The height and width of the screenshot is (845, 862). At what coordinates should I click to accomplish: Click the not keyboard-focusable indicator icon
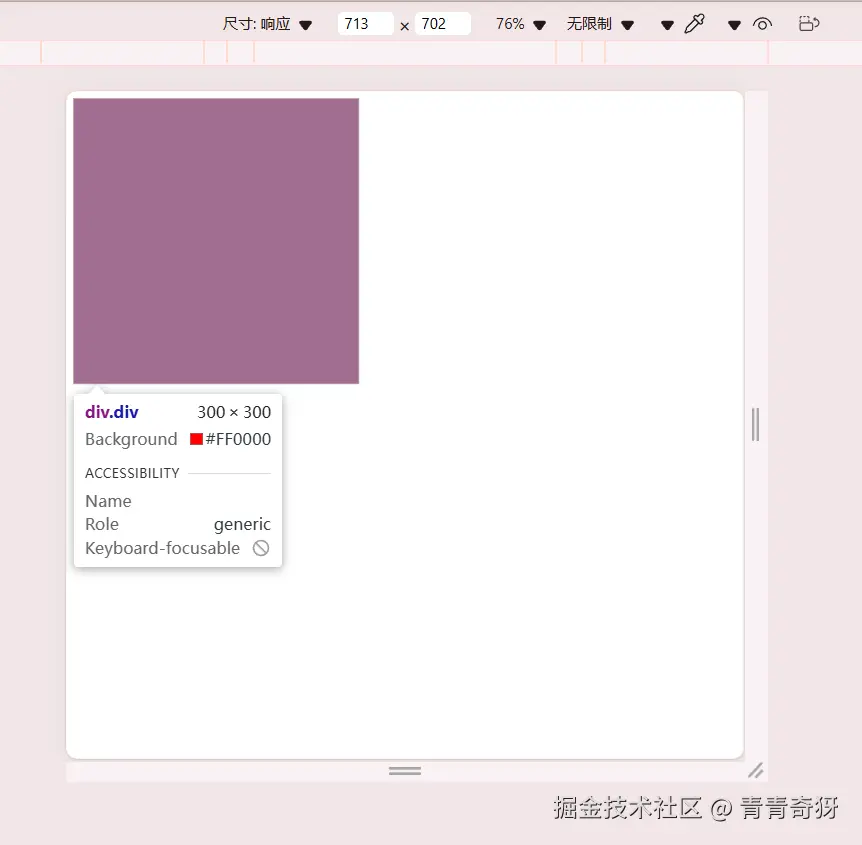click(261, 548)
